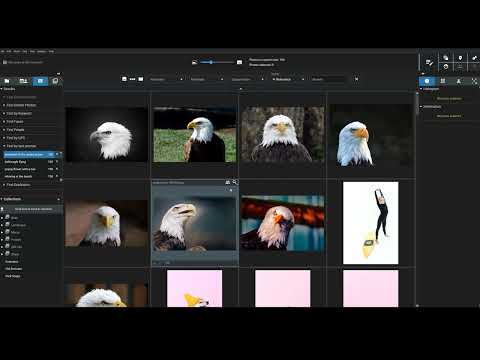
Task: Collapse the Collections section arrow
Action: tap(2, 199)
